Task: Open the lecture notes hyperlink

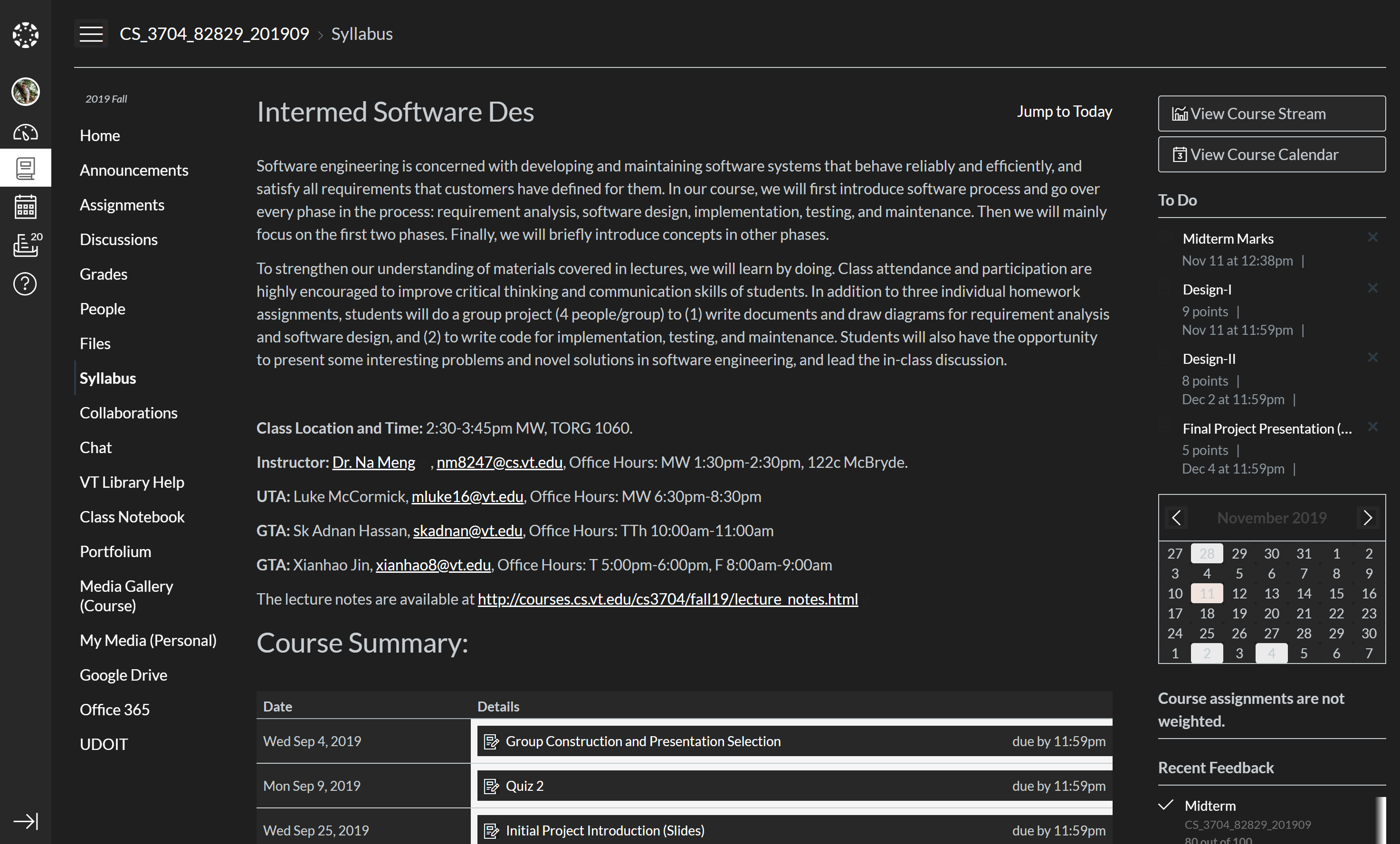Action: point(667,599)
